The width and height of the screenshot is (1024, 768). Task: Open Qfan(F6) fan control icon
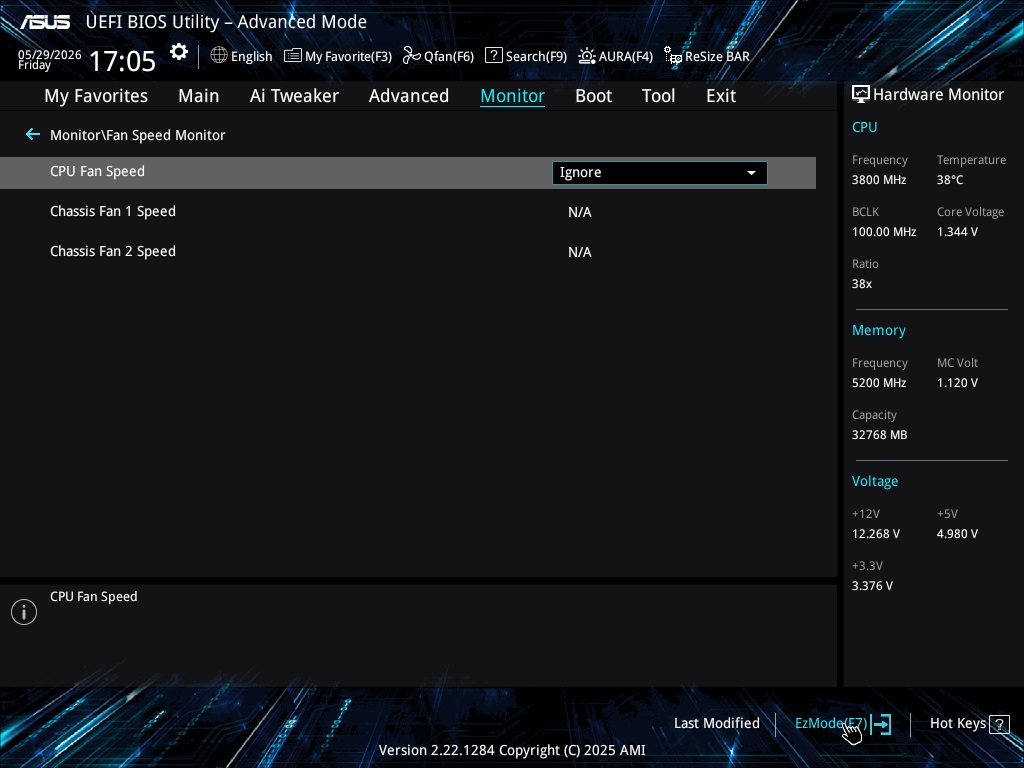coord(411,56)
